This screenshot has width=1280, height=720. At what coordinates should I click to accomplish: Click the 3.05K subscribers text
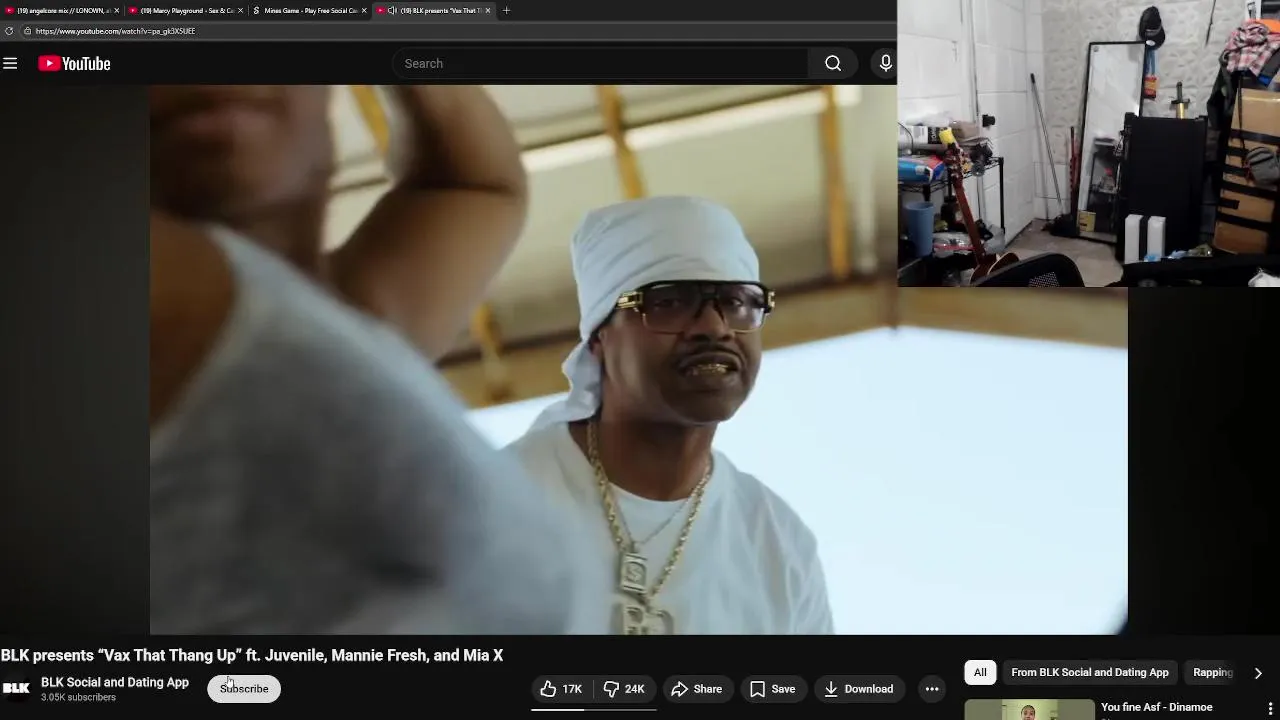click(x=78, y=698)
